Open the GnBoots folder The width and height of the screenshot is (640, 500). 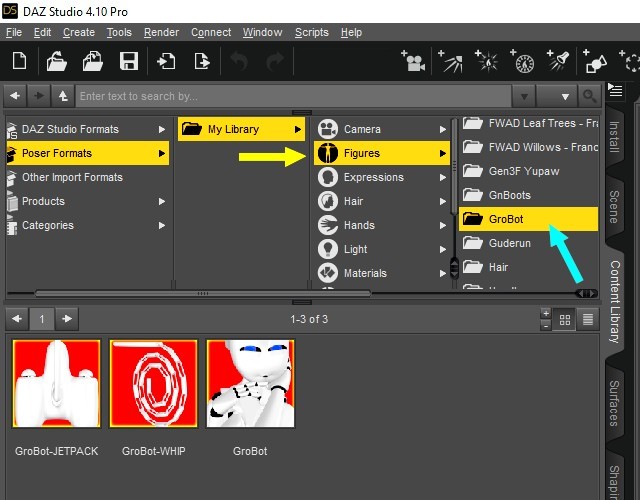(529, 195)
